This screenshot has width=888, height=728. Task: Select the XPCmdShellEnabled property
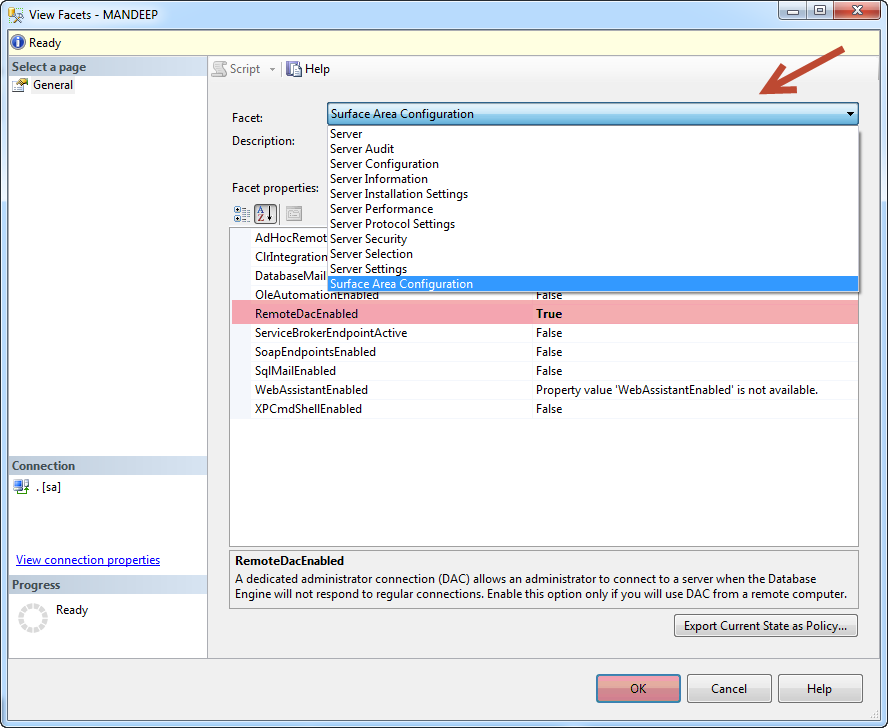[x=308, y=409]
